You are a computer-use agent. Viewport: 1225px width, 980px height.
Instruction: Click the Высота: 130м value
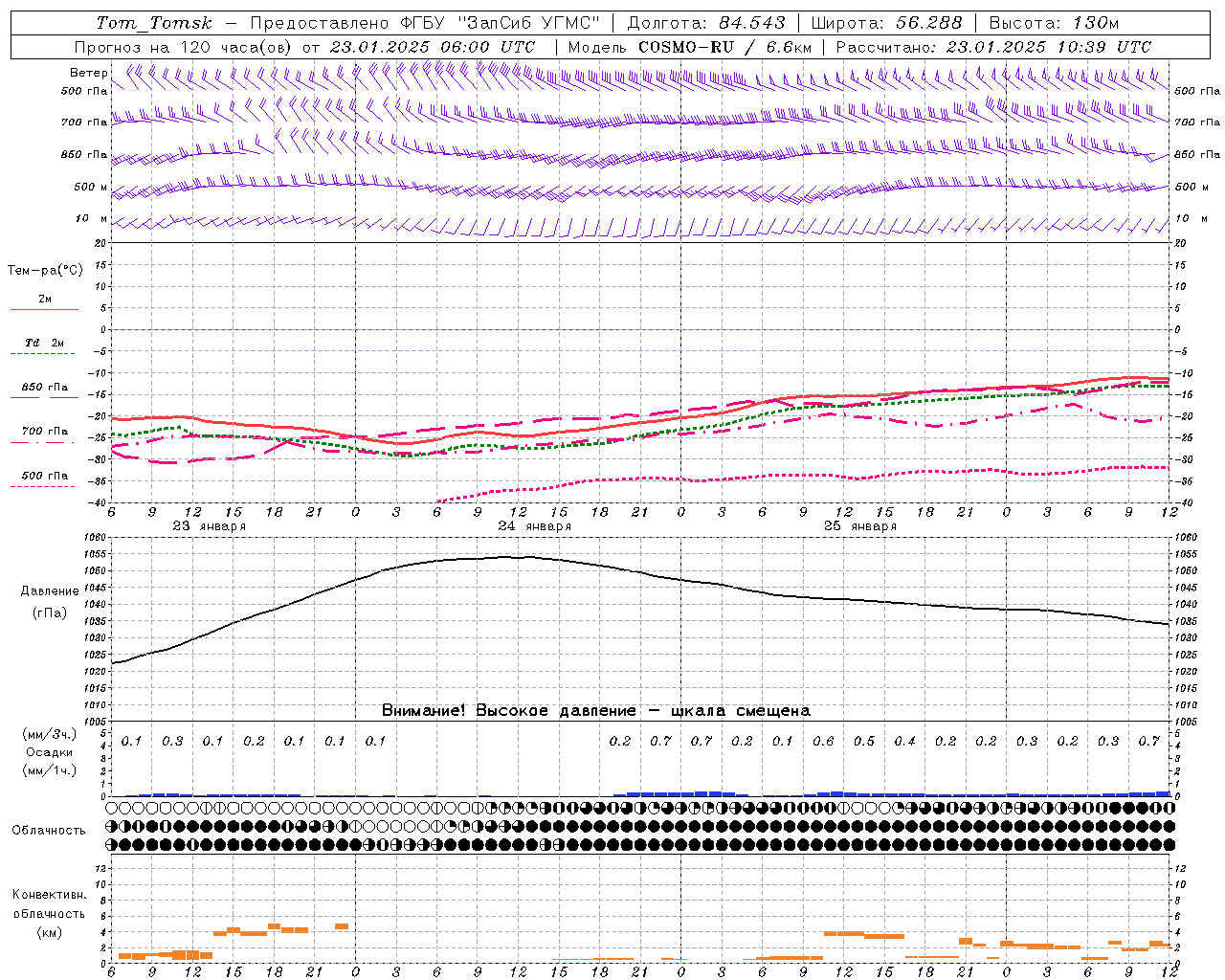click(x=1054, y=23)
